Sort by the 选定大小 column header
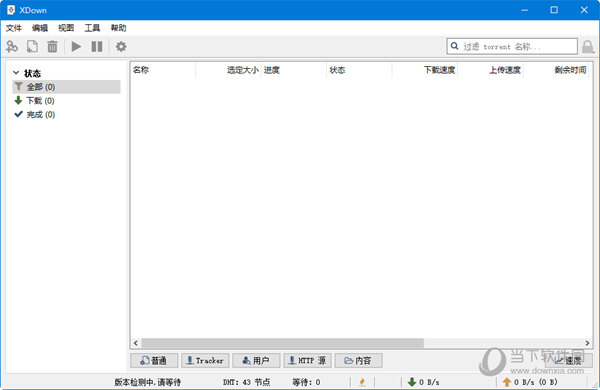 (x=228, y=70)
